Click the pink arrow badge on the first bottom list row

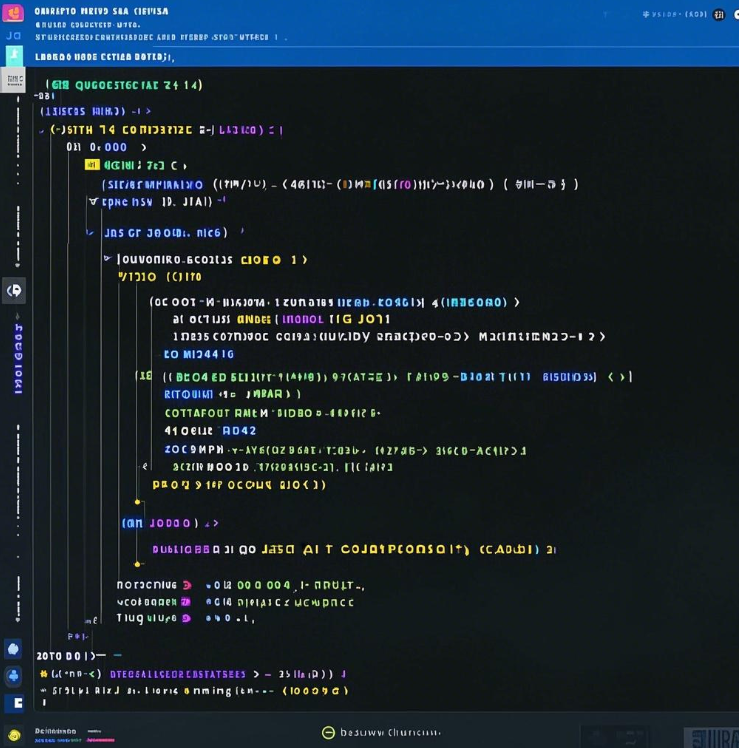(187, 585)
